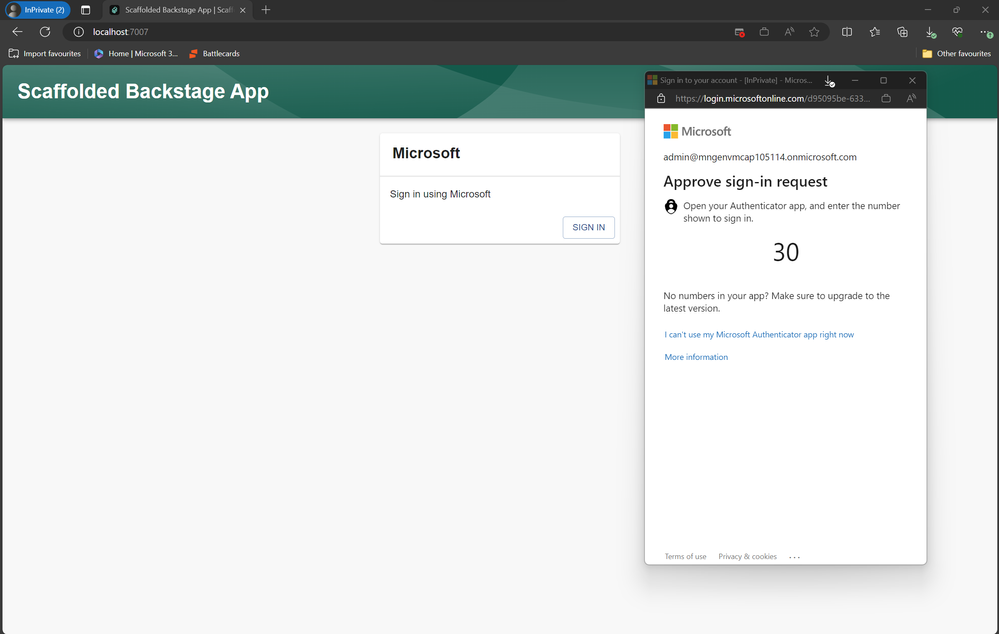Open the More information link
The width and height of the screenshot is (999, 634).
[696, 357]
